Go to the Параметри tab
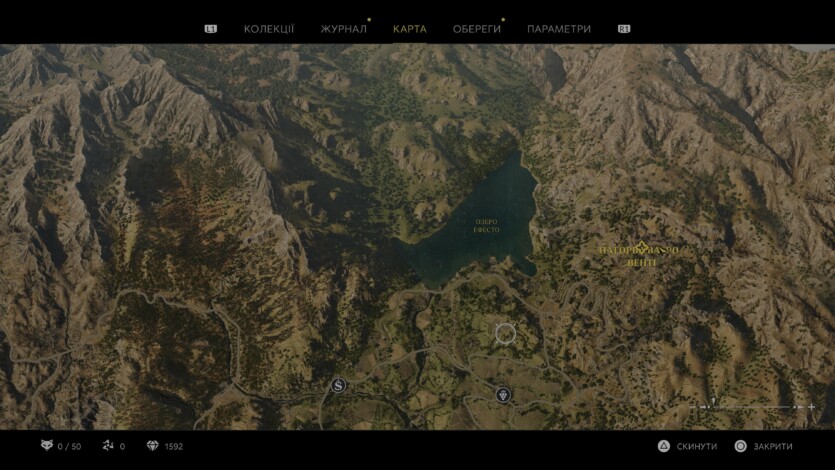 point(559,29)
